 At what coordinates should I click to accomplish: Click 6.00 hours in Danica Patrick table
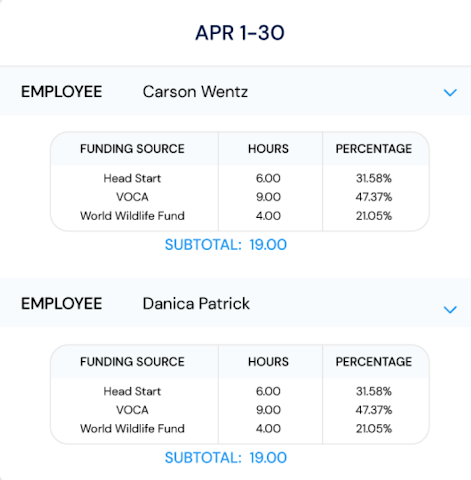tap(268, 391)
